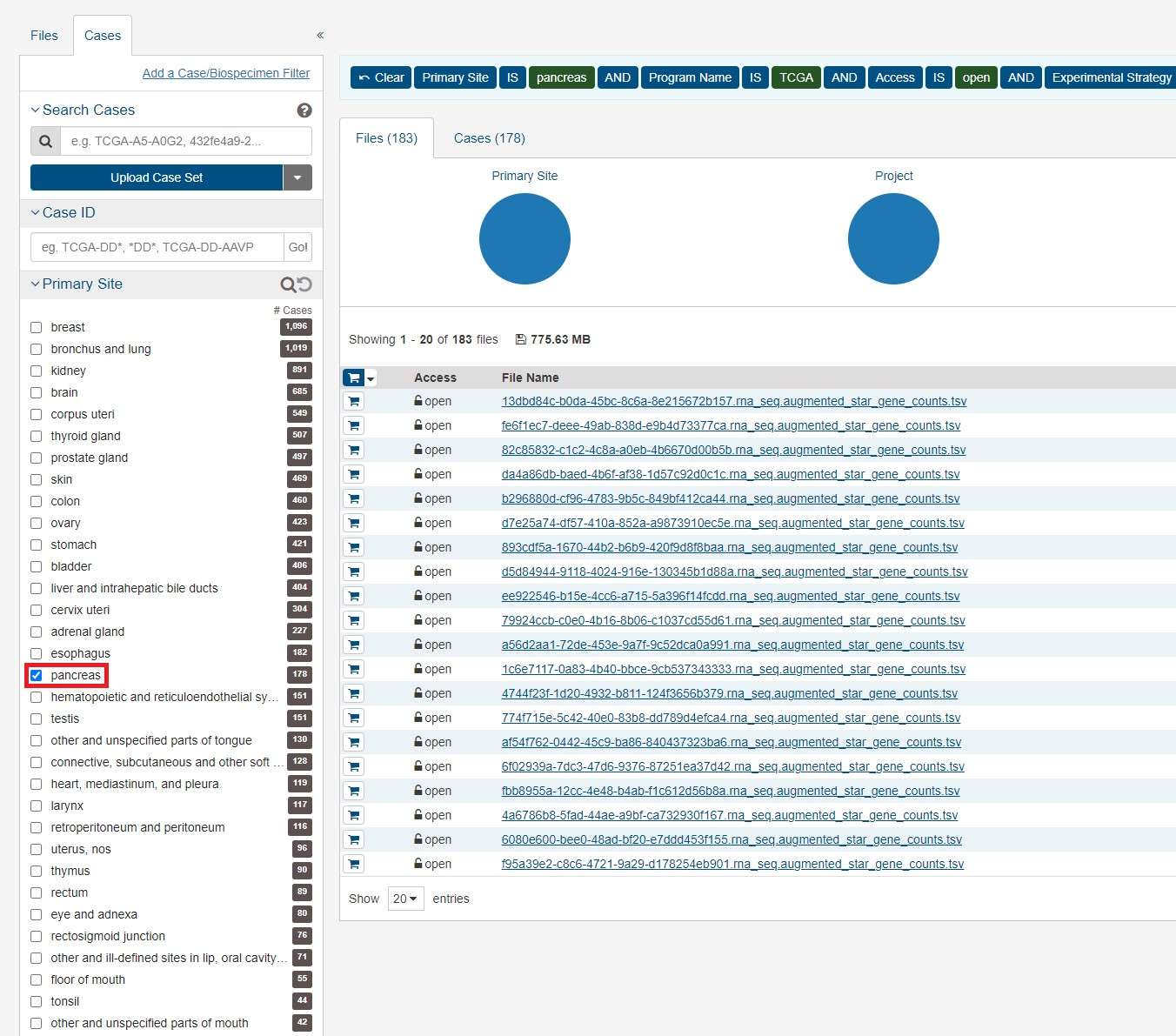Click the pancreas value in query bar
This screenshot has width=1176, height=1036.
tap(562, 77)
